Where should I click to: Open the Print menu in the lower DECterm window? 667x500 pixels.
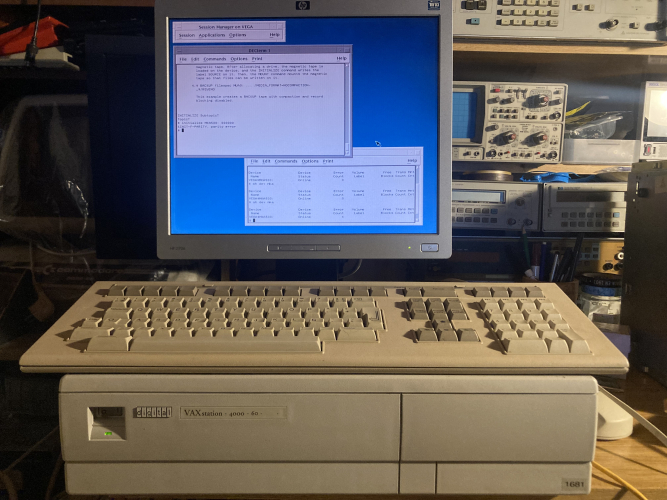[x=328, y=161]
